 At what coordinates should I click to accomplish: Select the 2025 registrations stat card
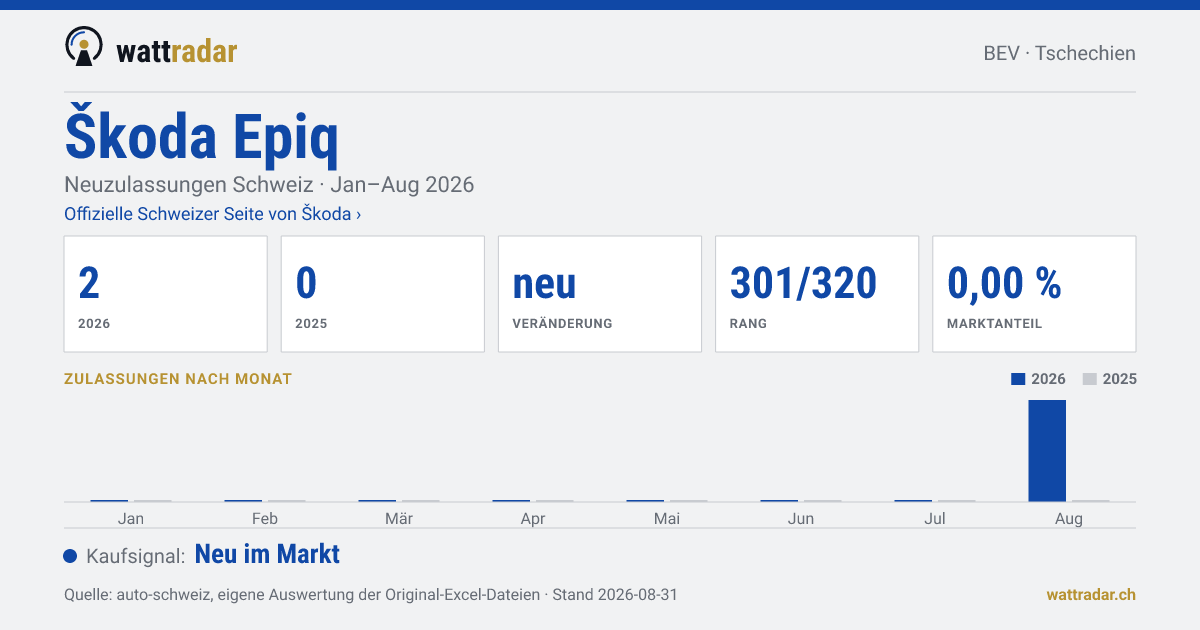383,294
